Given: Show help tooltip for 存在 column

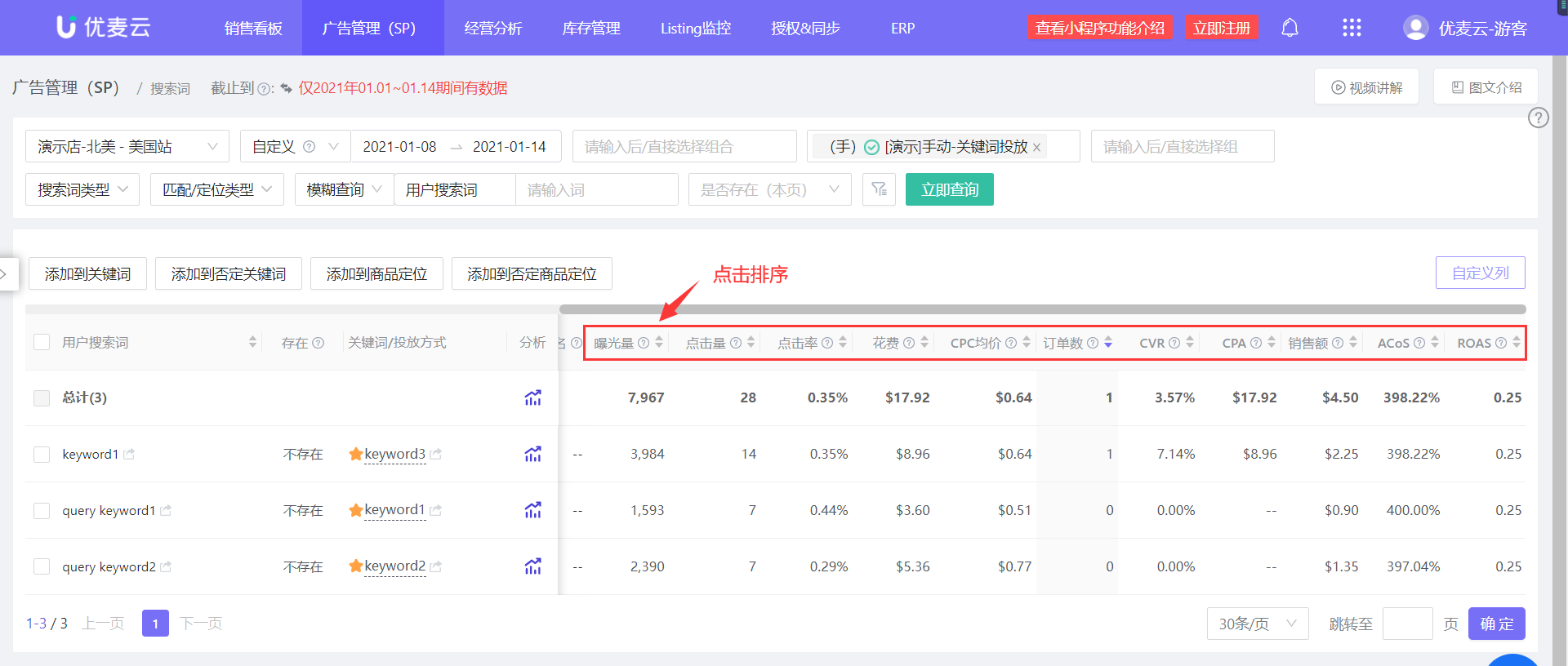Looking at the screenshot, I should 318,343.
